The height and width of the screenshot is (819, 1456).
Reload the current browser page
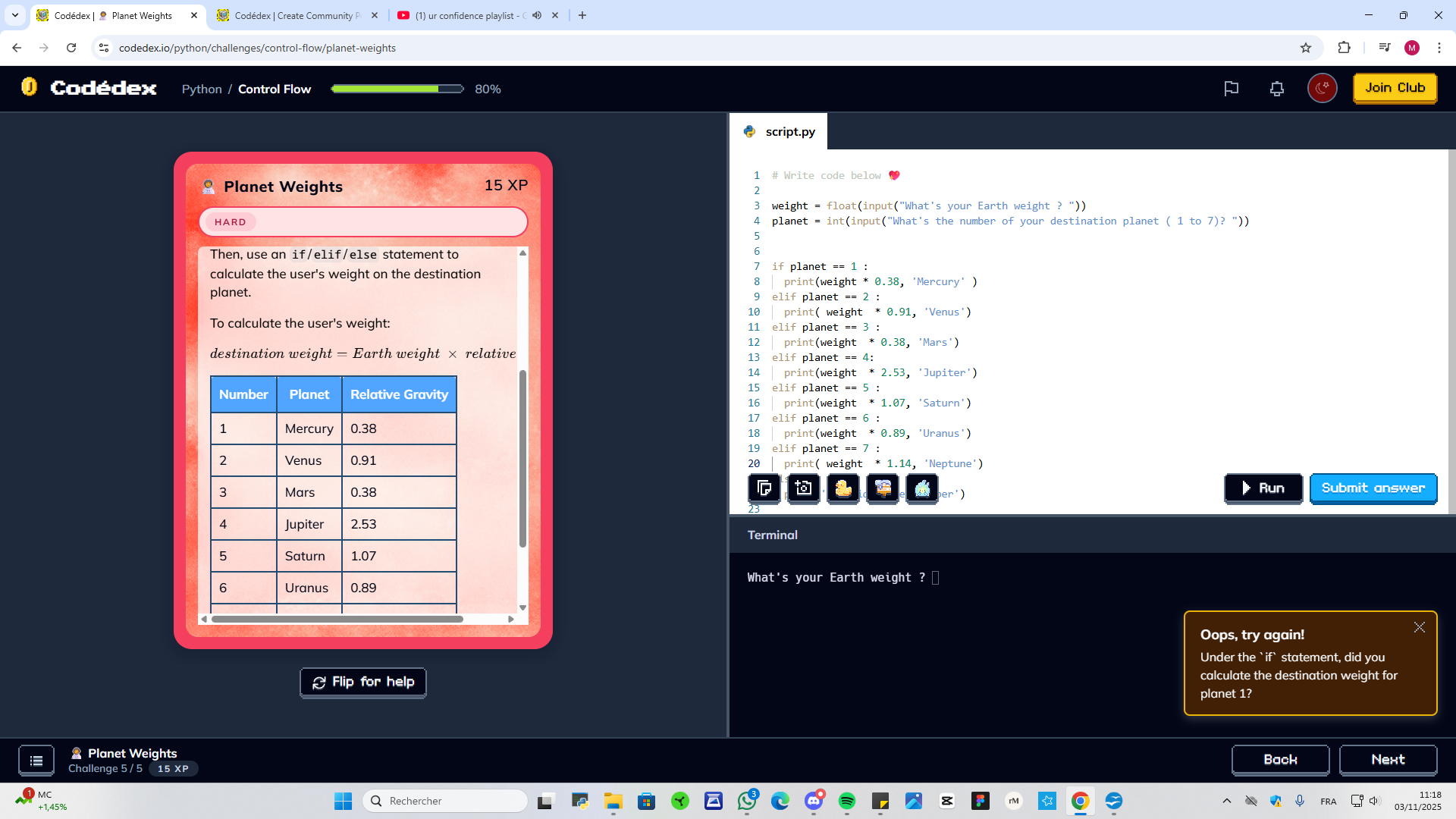(x=71, y=48)
